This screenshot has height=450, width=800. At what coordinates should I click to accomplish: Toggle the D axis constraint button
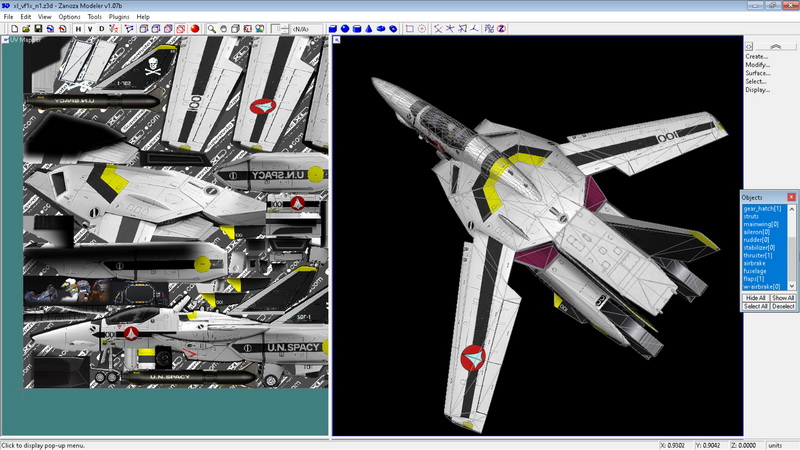tap(102, 29)
